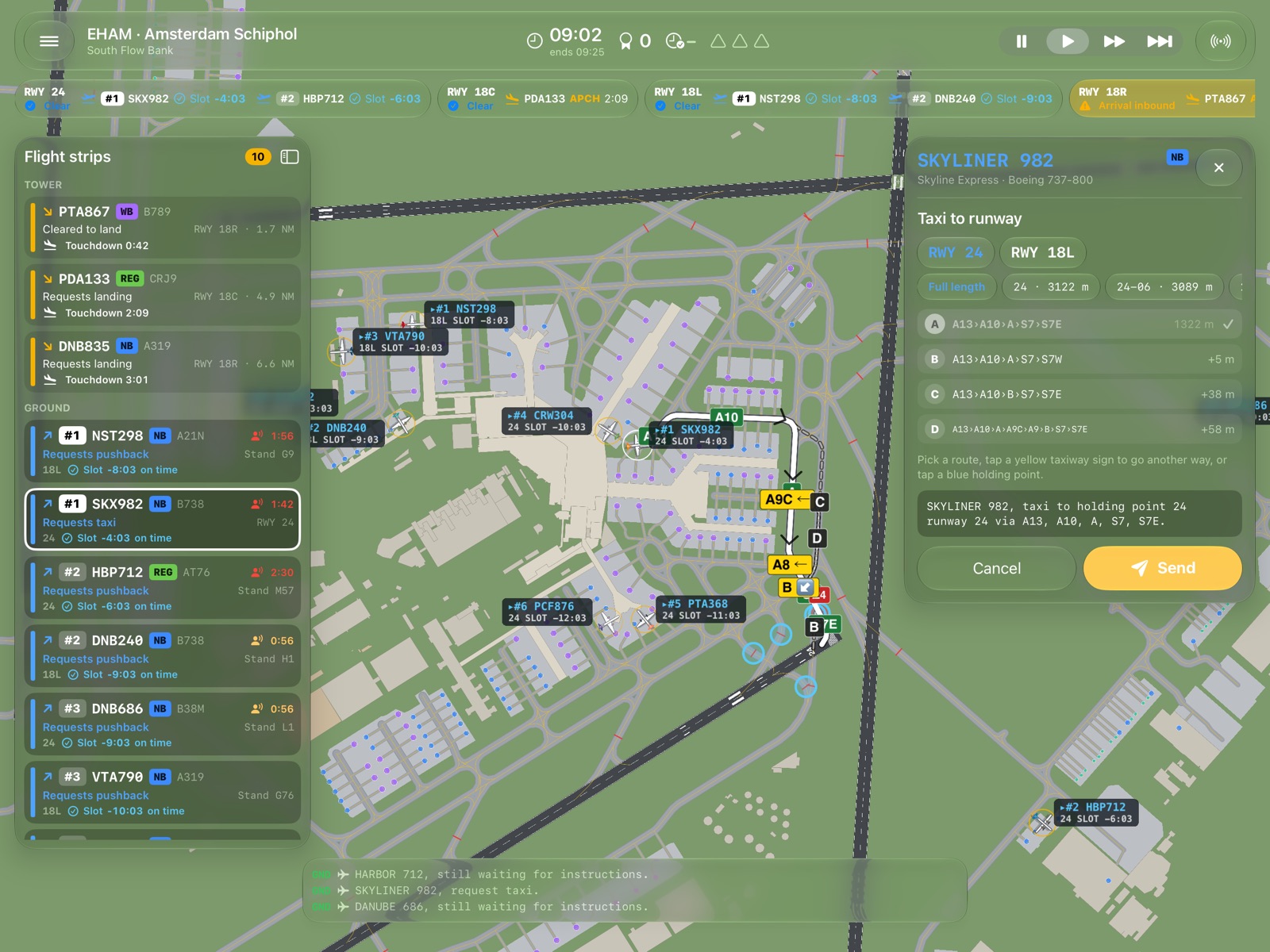Open the hamburger main menu
The height and width of the screenshot is (952, 1270).
click(x=49, y=41)
